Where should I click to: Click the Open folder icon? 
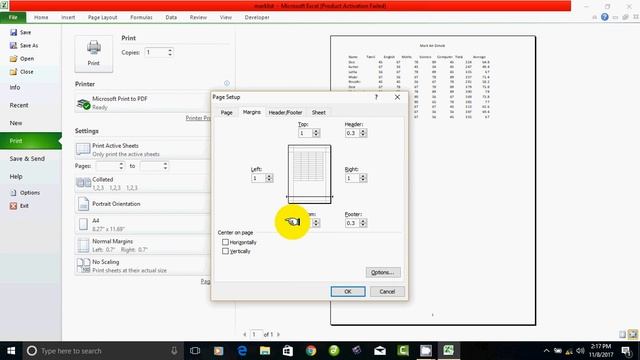point(13,58)
